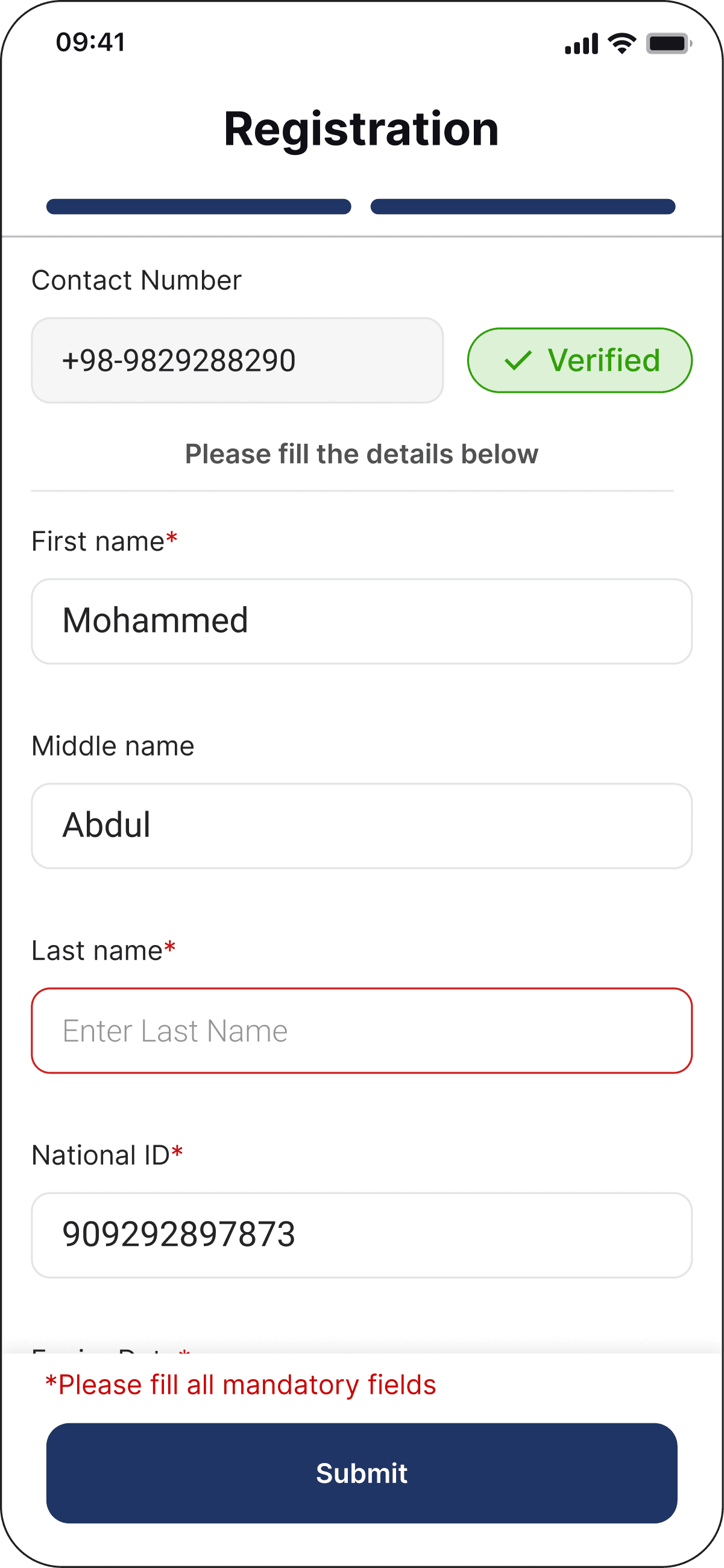Tap the First name label
The image size is (724, 1568).
pos(105,541)
